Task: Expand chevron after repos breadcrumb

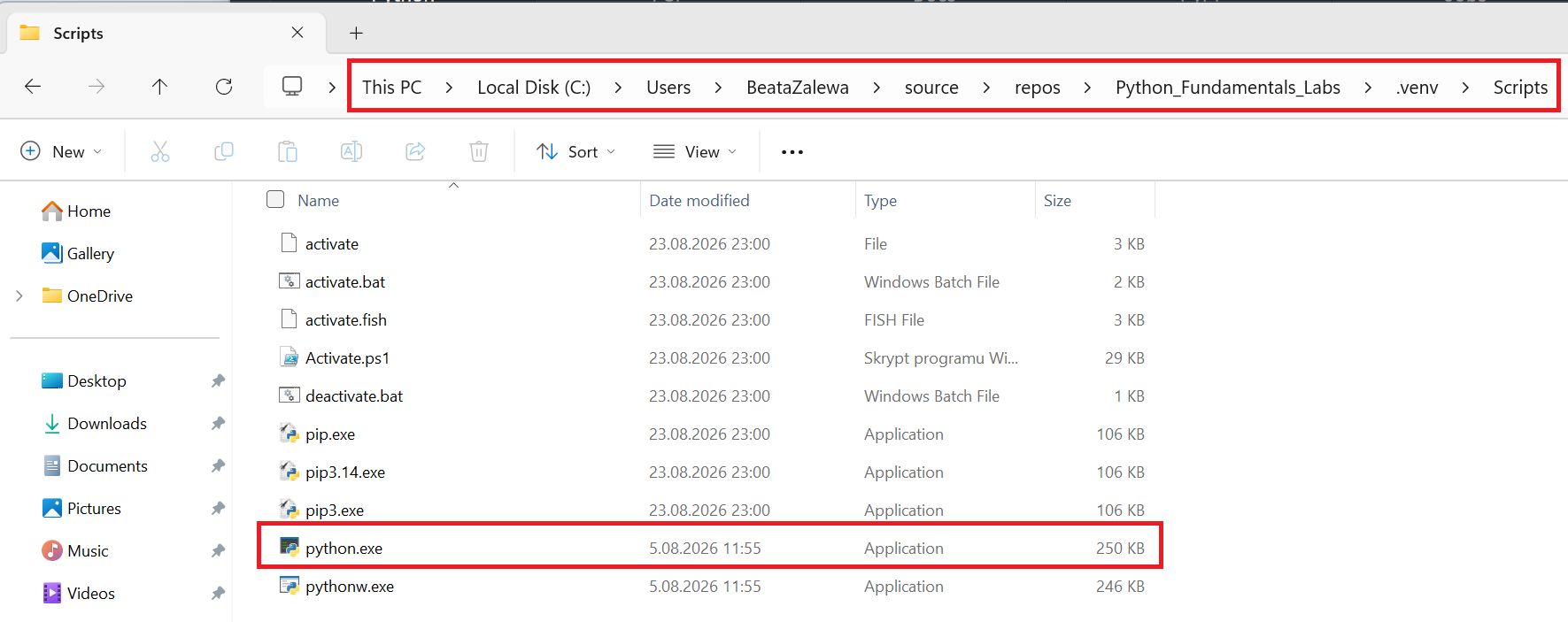Action: pos(1087,87)
